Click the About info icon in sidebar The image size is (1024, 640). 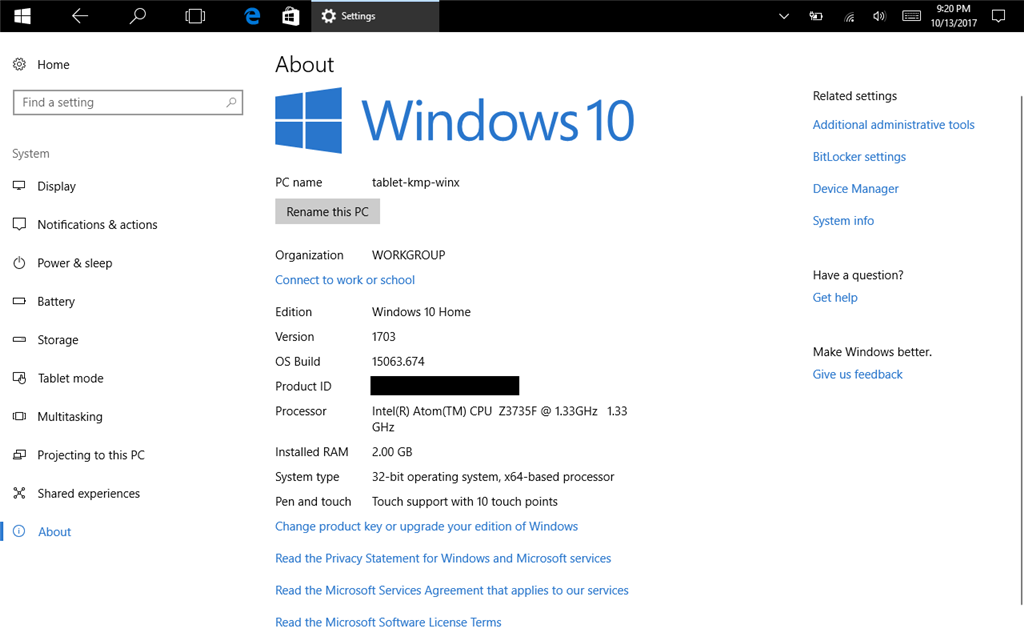20,531
